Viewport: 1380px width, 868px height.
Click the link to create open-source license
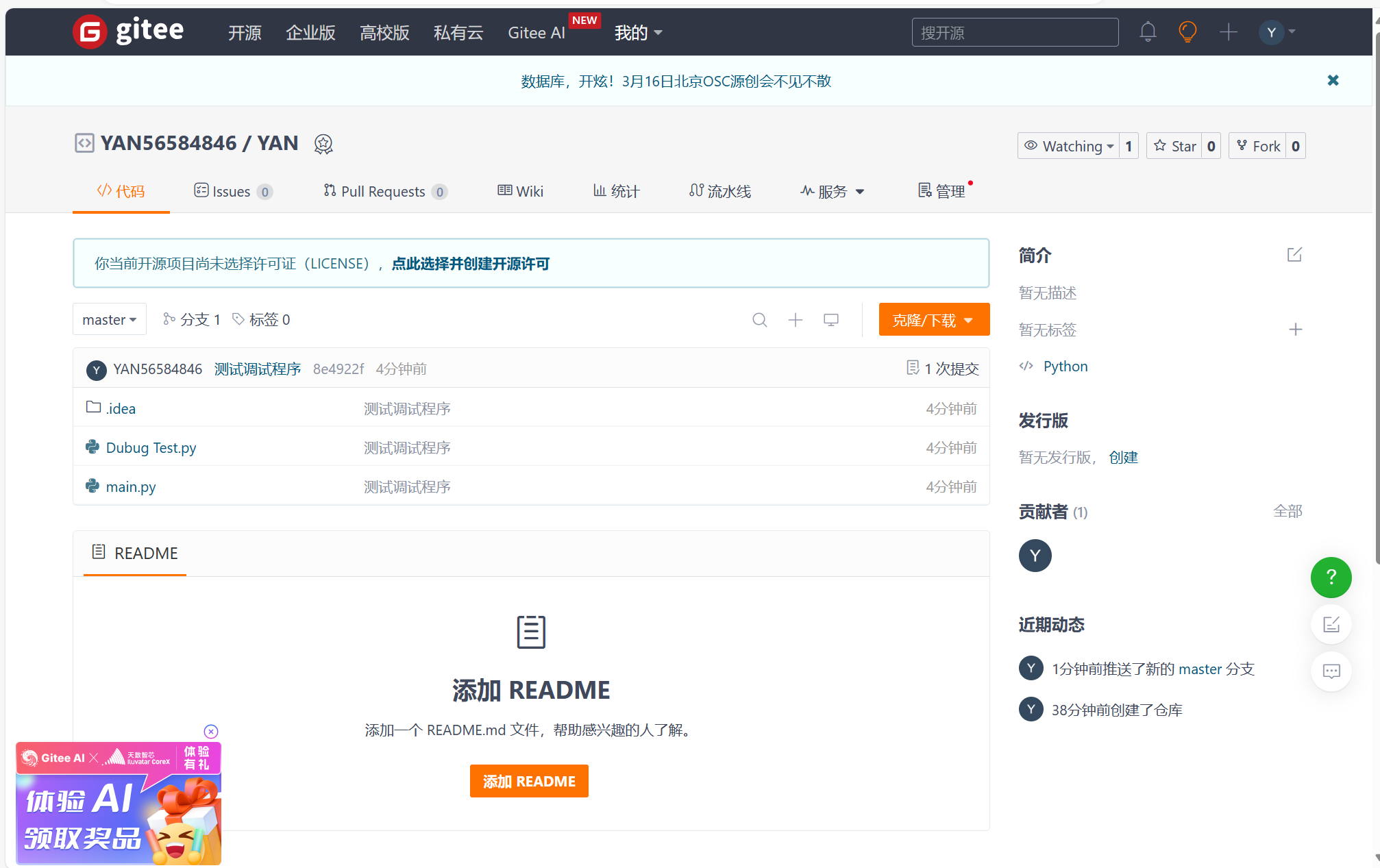471,264
